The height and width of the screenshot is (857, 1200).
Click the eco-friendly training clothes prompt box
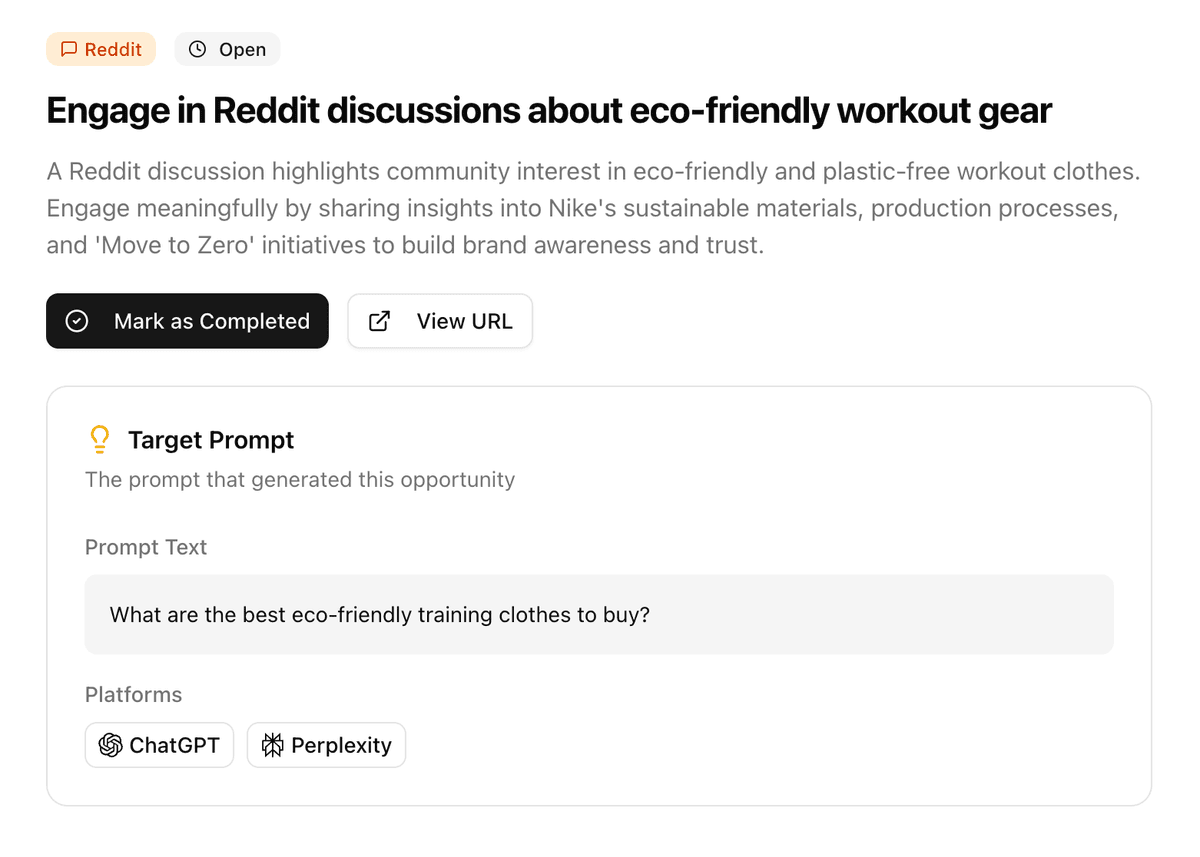click(598, 614)
